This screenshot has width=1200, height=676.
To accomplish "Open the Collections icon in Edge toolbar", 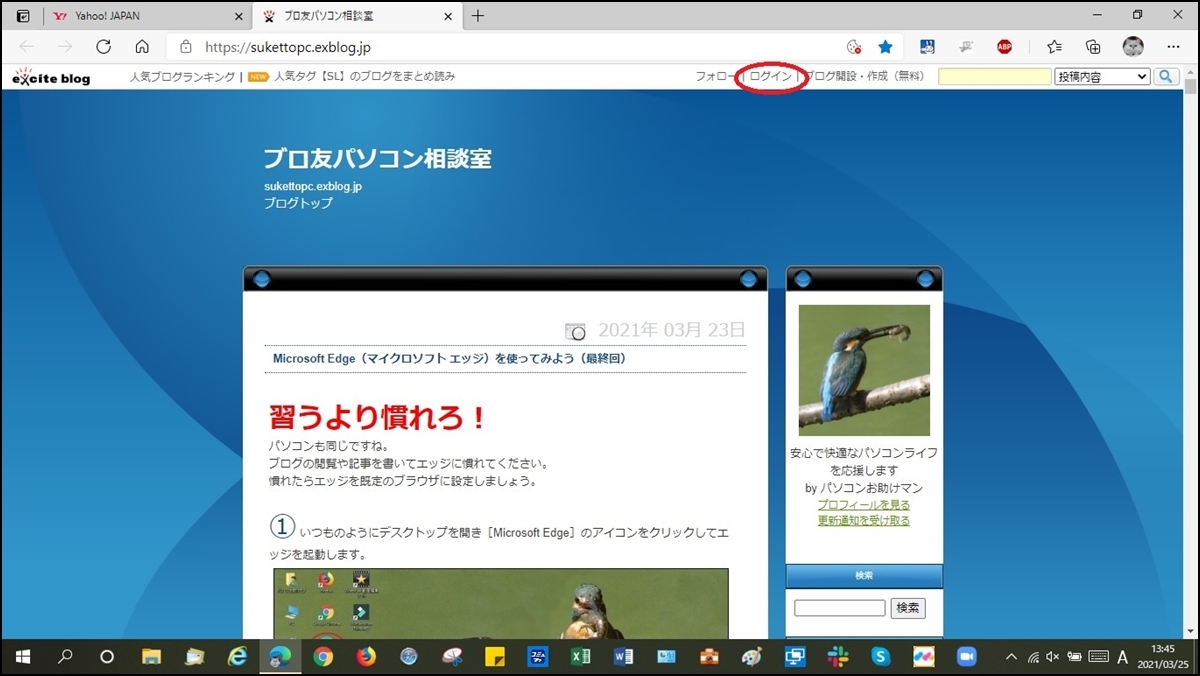I will point(1093,46).
